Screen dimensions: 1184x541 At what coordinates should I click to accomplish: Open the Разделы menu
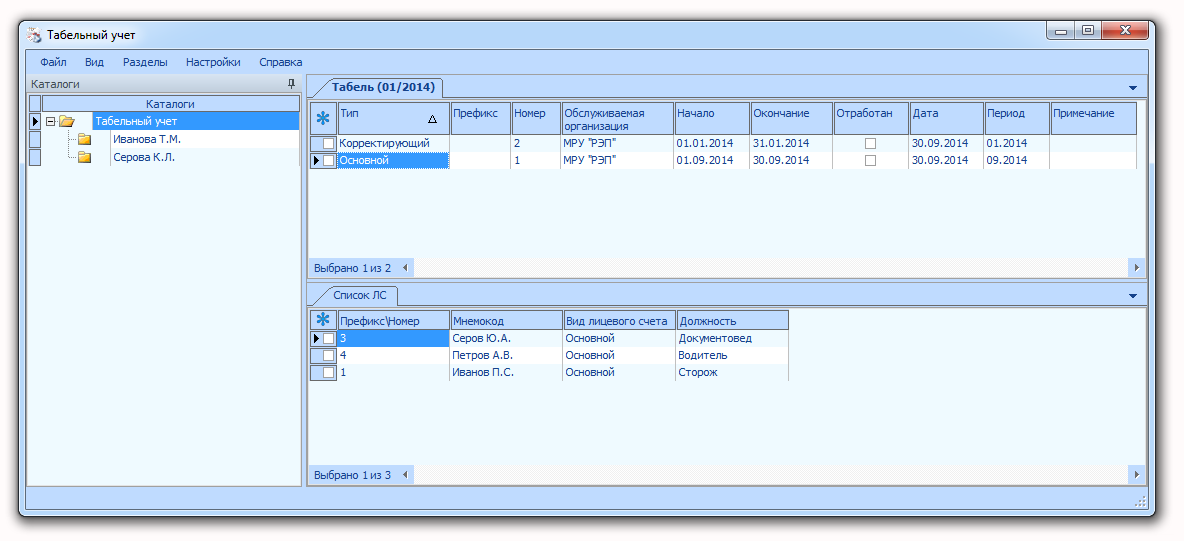[145, 63]
